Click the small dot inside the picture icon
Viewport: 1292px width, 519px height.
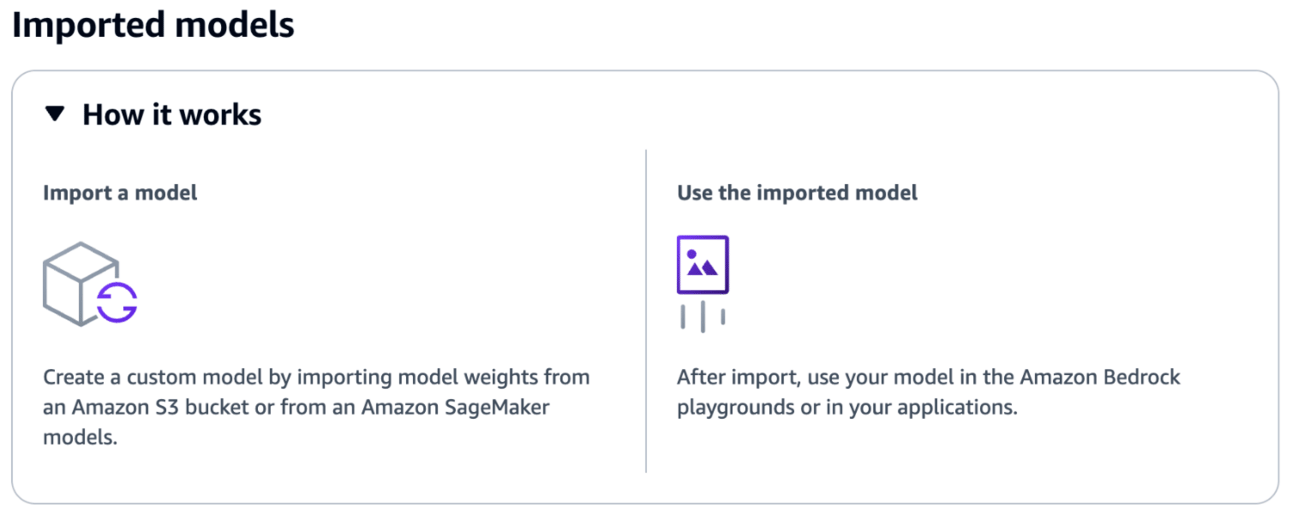point(692,254)
